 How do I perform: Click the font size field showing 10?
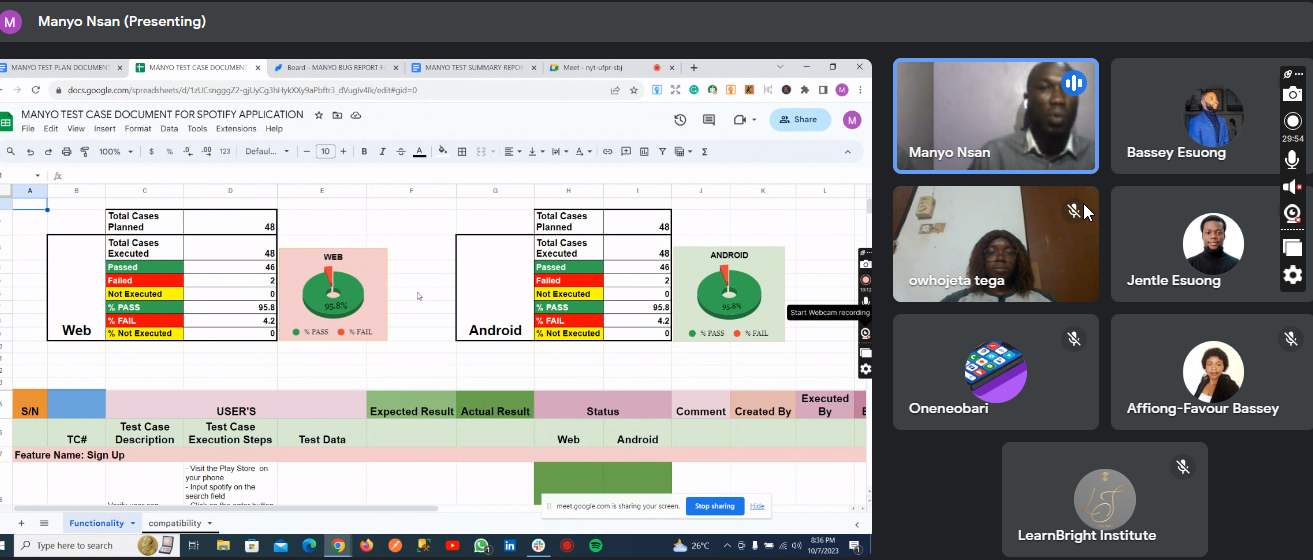click(325, 152)
